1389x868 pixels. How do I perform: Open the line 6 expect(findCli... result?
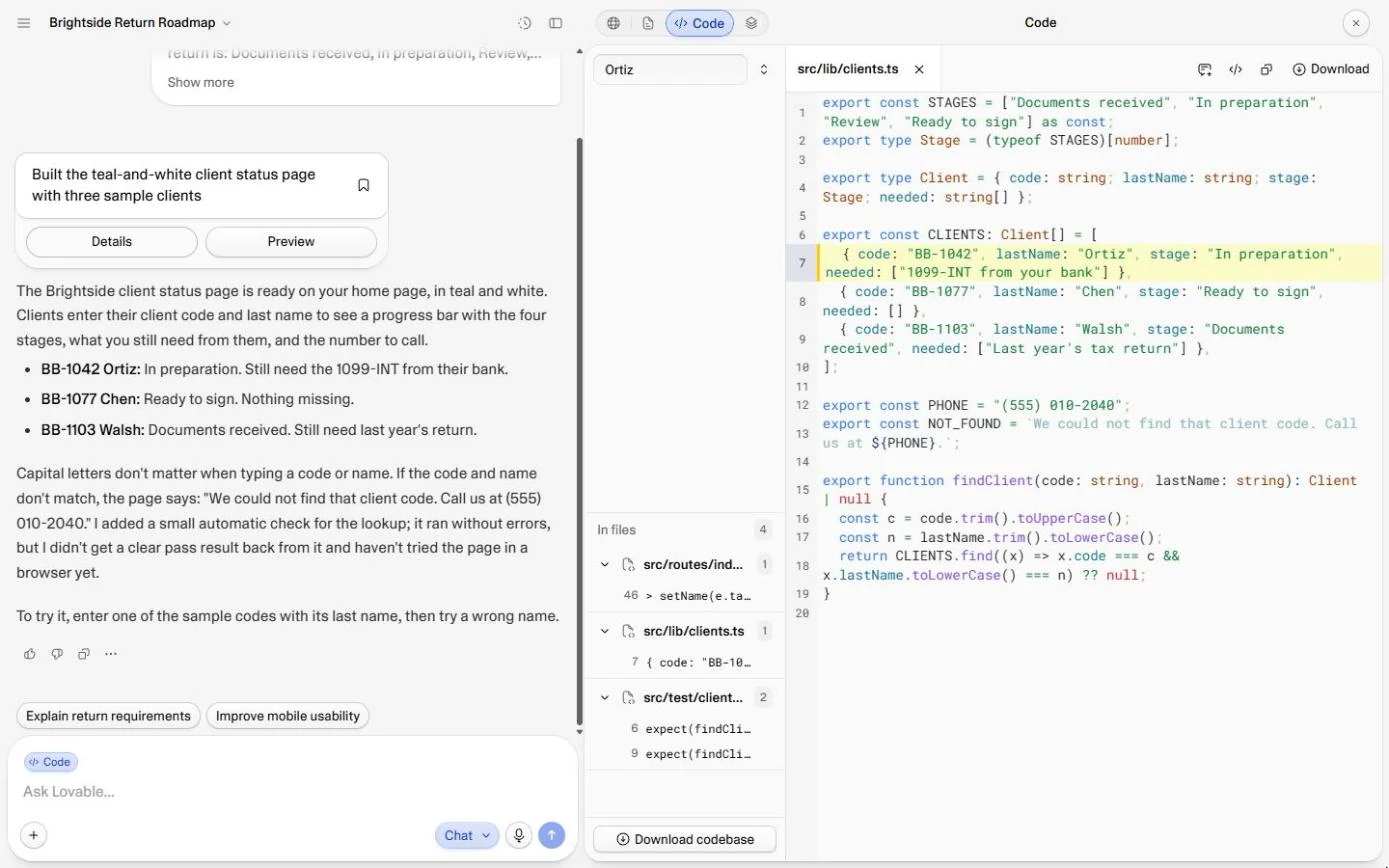685,729
